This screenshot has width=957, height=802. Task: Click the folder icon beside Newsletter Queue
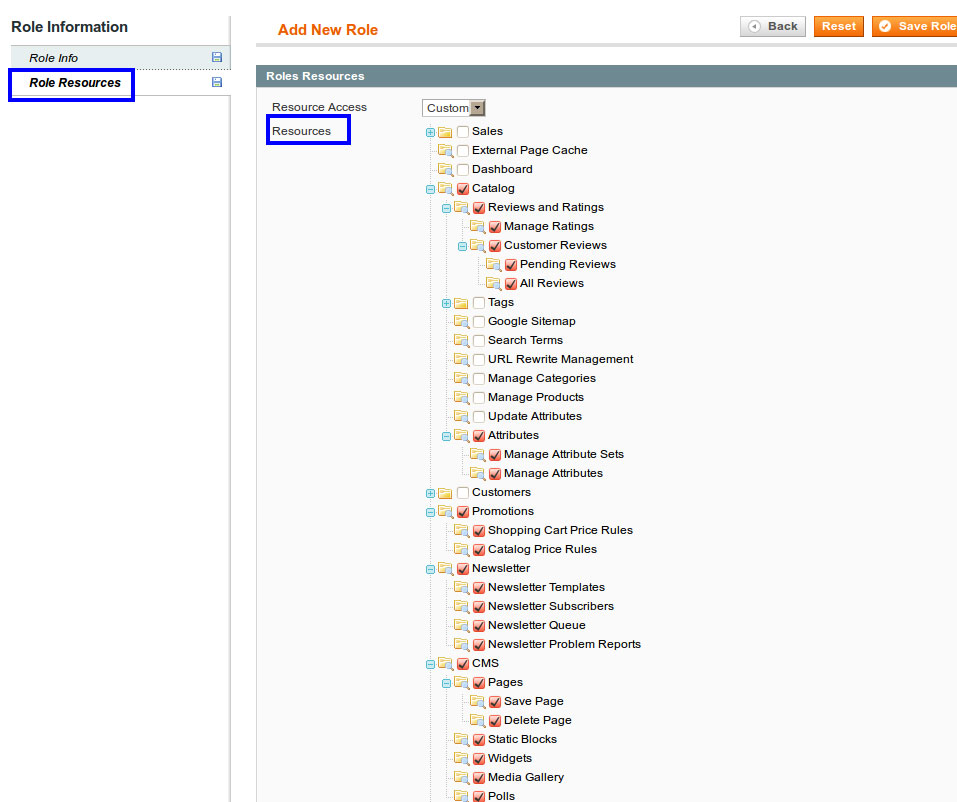(461, 626)
